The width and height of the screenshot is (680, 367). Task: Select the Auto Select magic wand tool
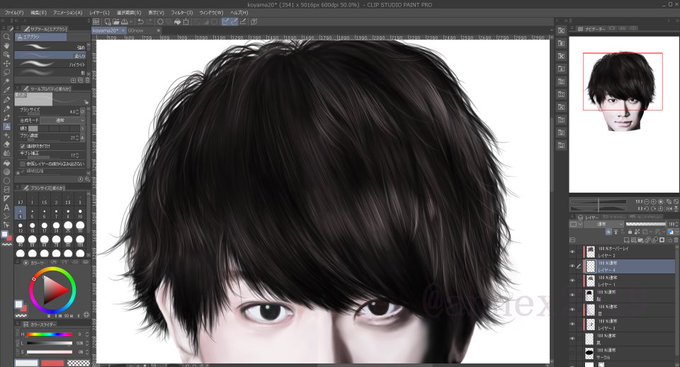(7, 81)
